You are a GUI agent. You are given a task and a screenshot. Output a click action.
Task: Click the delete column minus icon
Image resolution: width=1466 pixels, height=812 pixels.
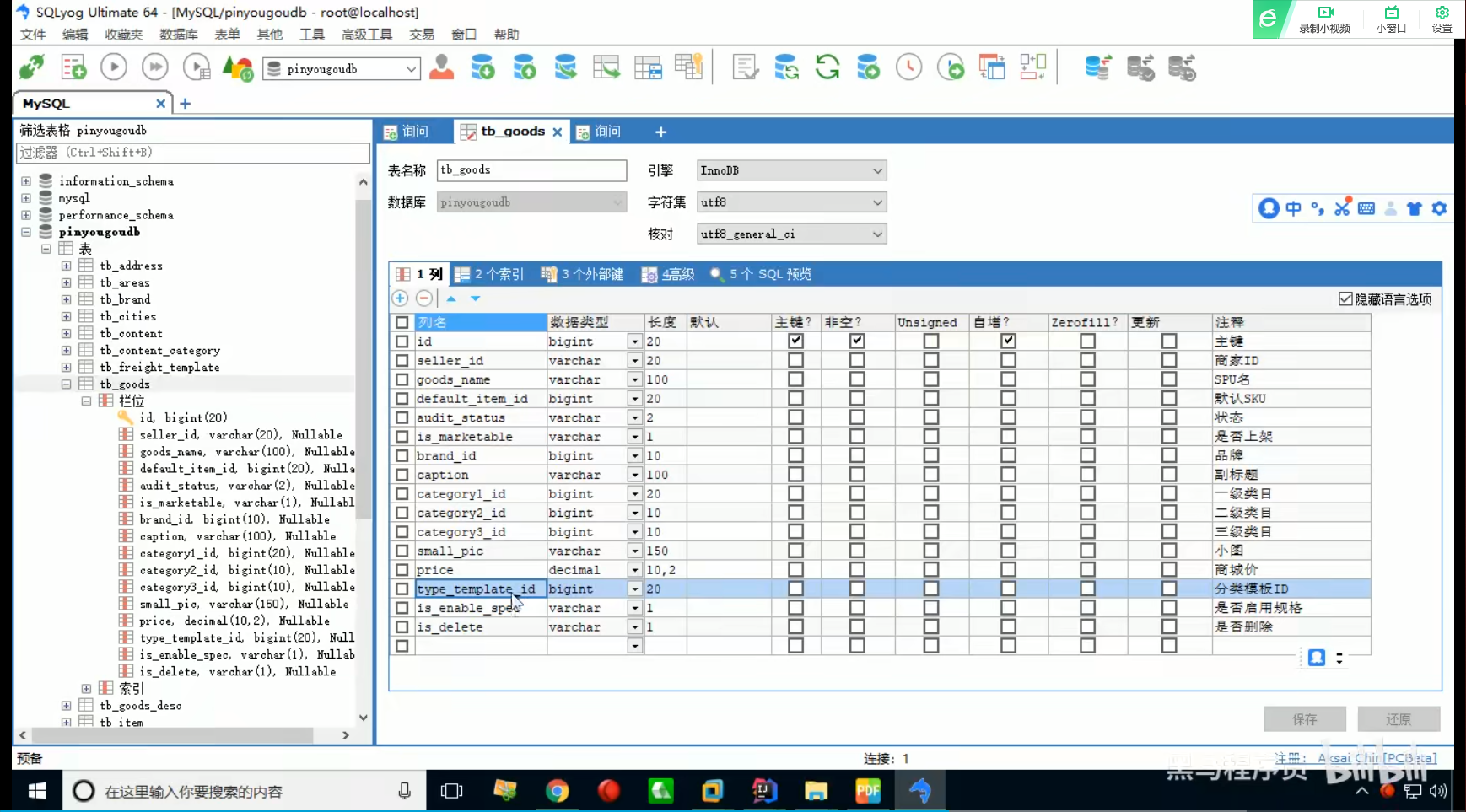424,298
